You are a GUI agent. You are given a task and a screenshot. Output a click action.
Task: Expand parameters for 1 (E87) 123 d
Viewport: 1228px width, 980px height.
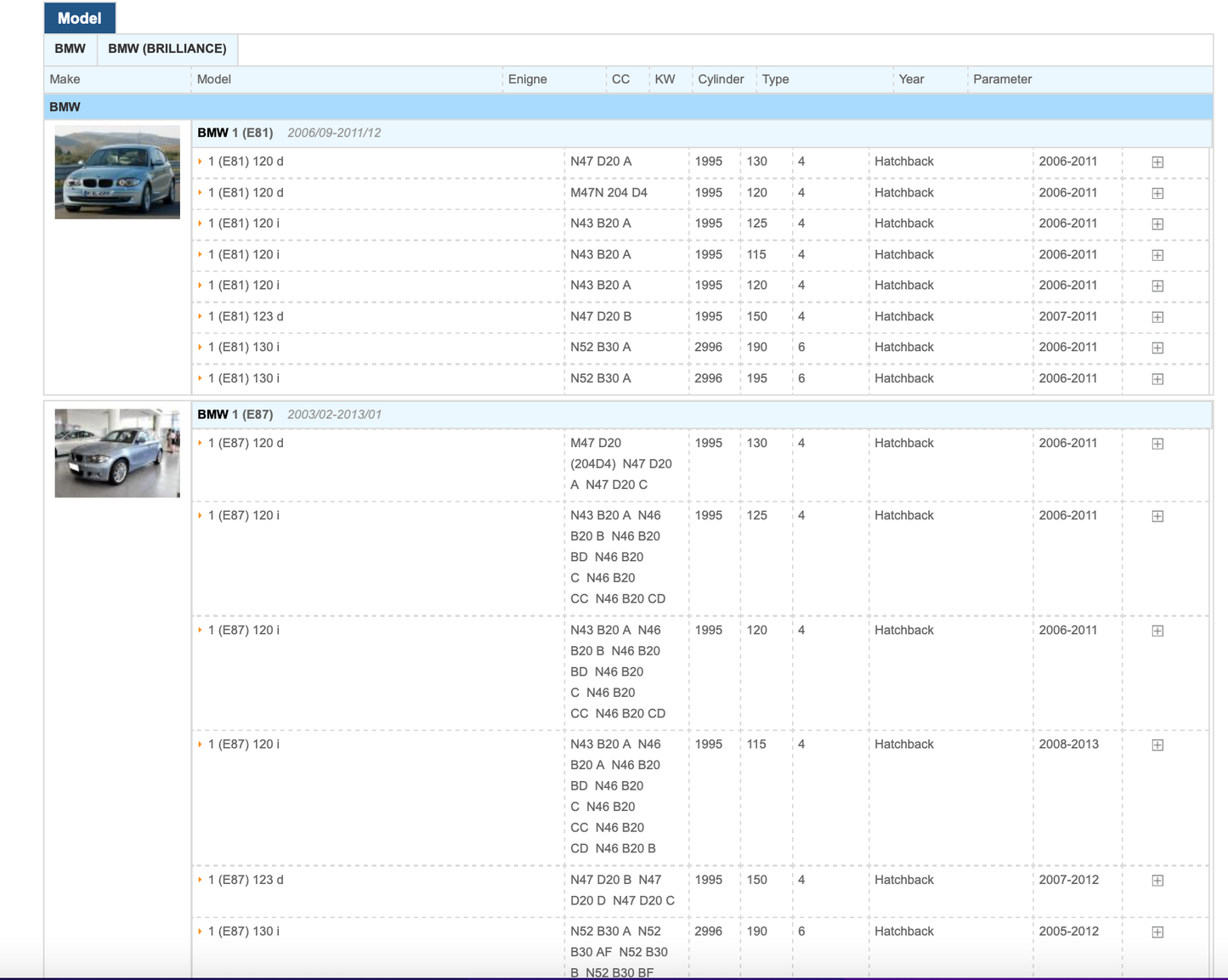click(x=1157, y=881)
